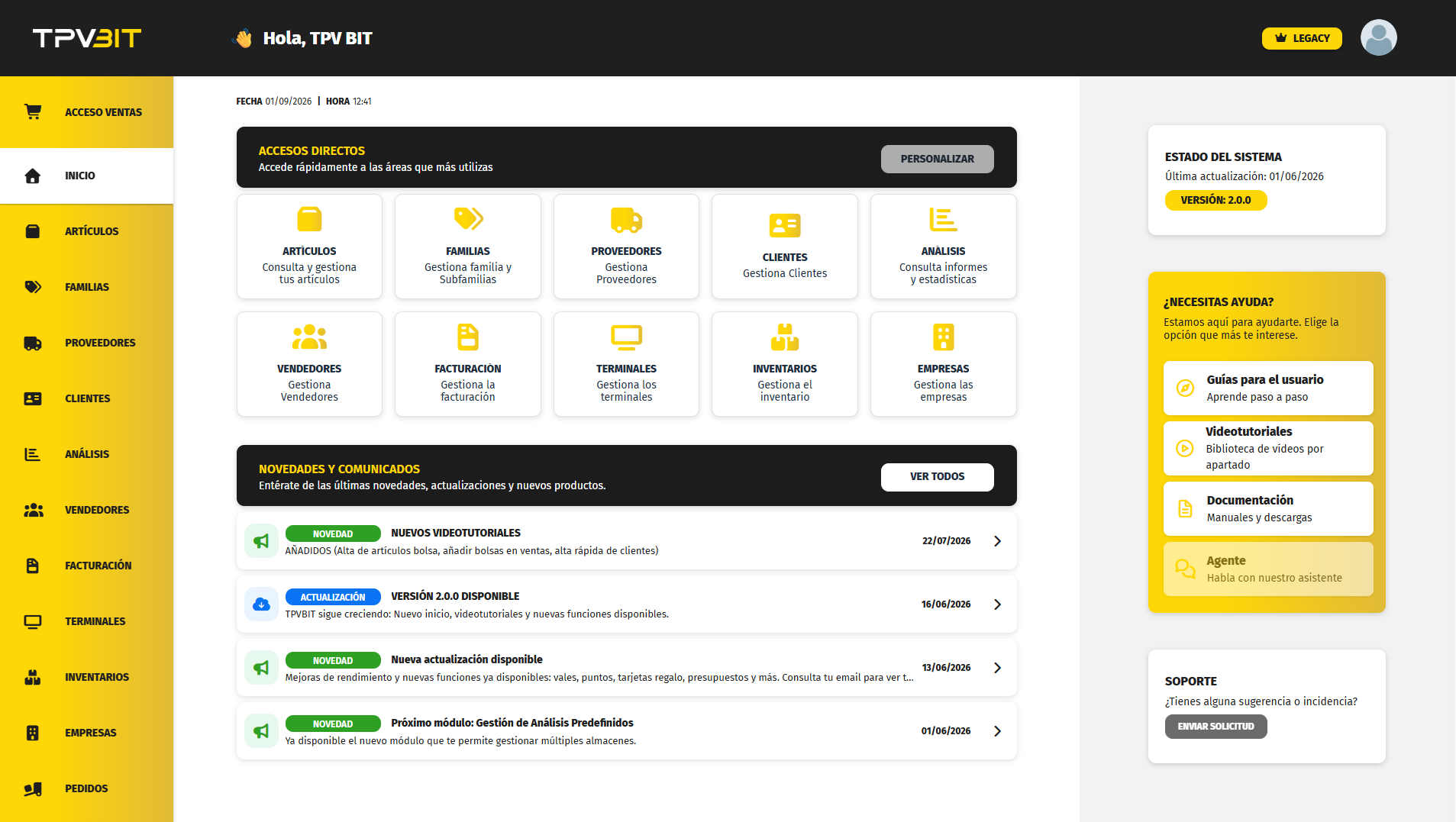The image size is (1456, 822).
Task: Click the Empresas shortcut card building icon
Action: [944, 337]
